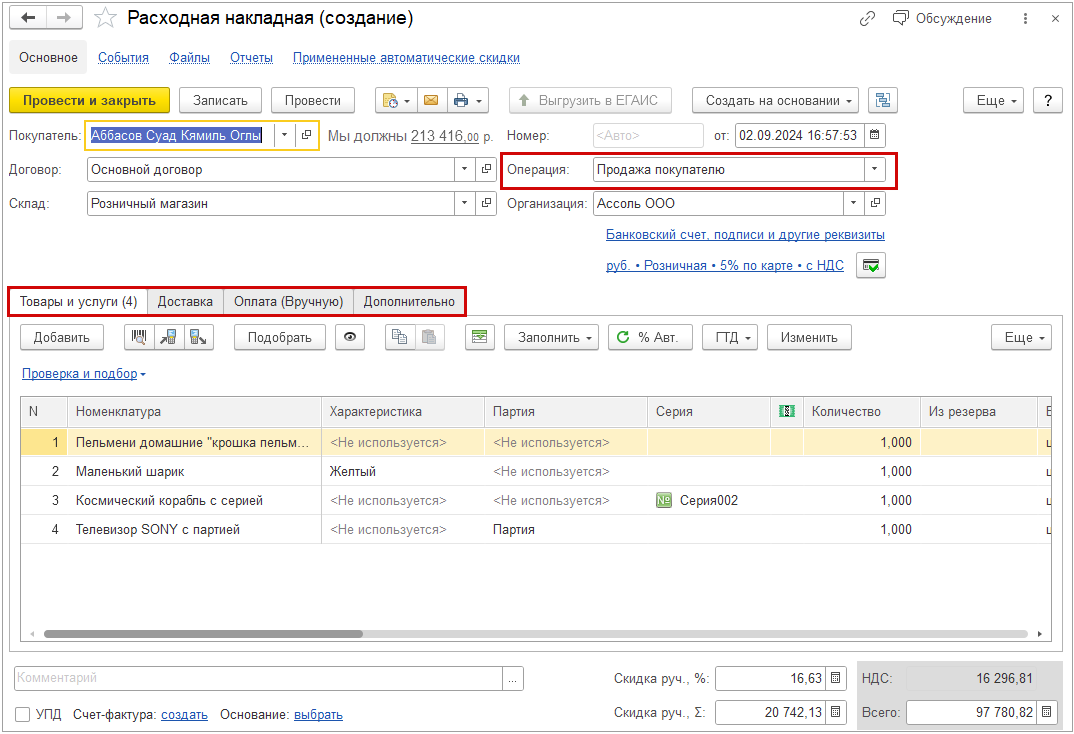Screen dimensions: 1074x734
Task: Open Примененные автоматические скидки section
Action: 406,58
